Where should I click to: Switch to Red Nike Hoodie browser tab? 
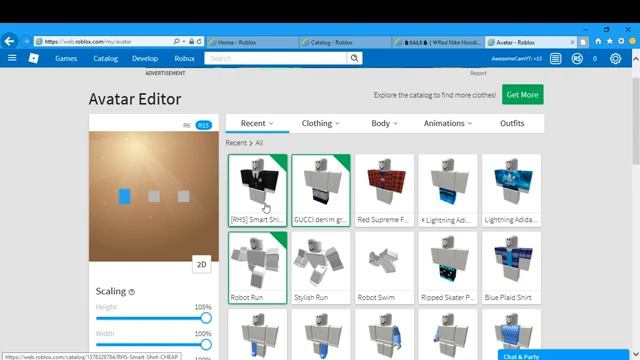pos(438,42)
